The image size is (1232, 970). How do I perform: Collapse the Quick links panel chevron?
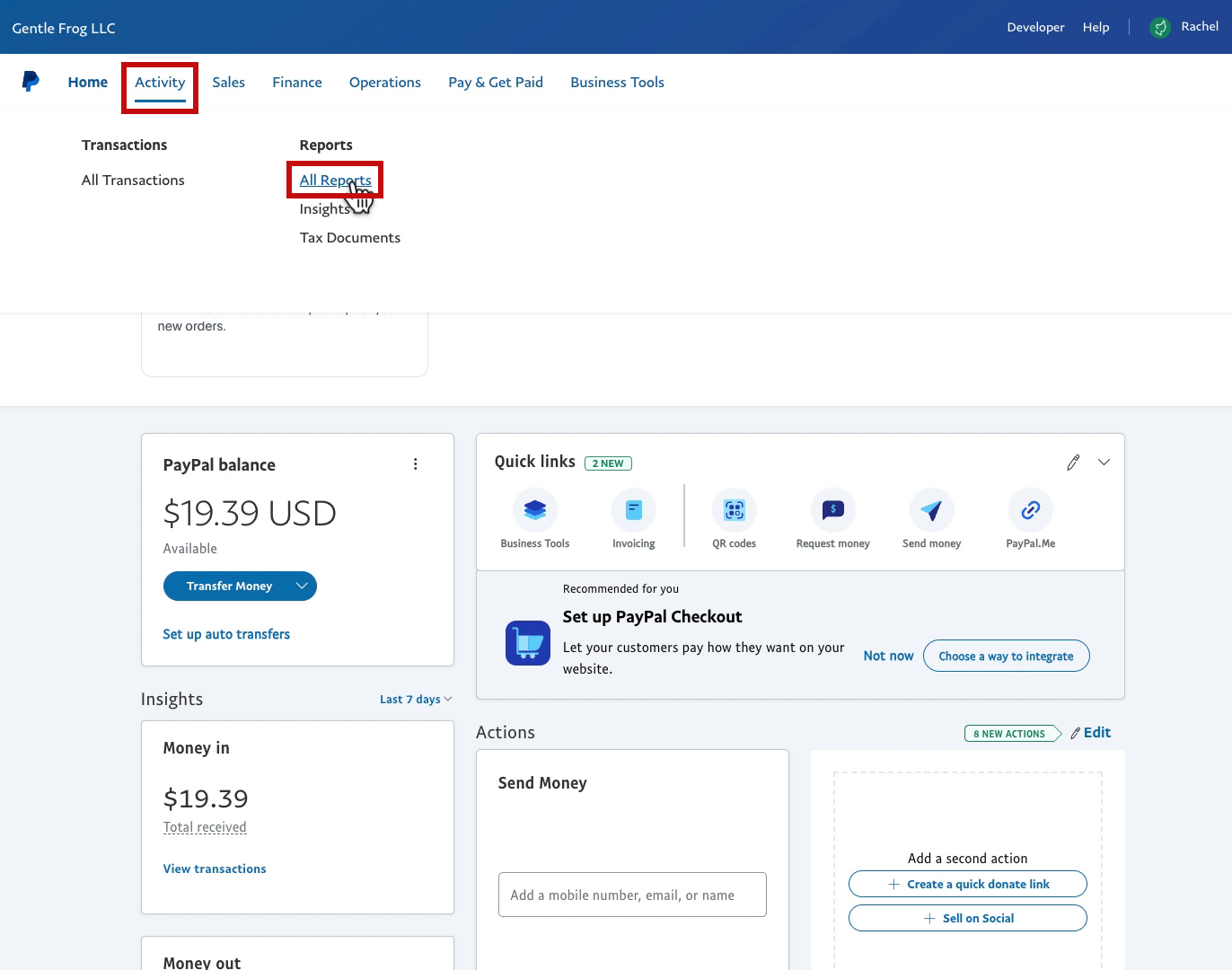(1104, 463)
